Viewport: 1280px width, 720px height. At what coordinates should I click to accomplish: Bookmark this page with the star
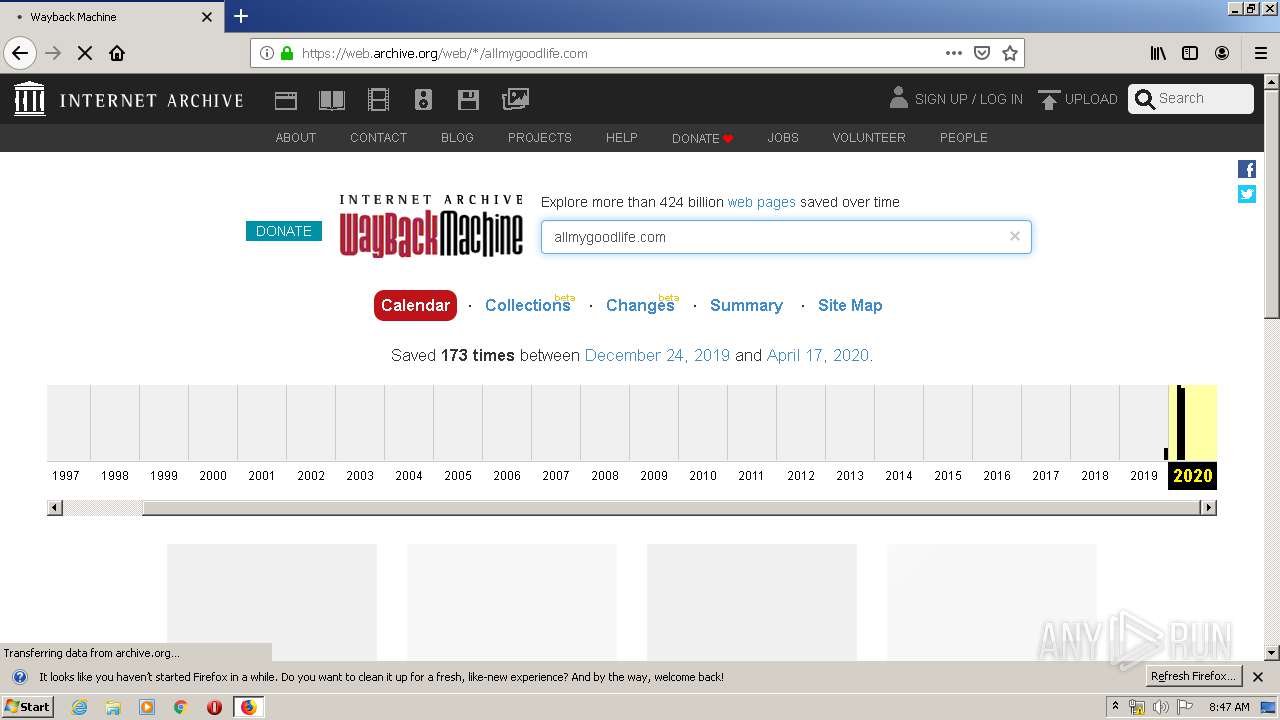point(1010,53)
